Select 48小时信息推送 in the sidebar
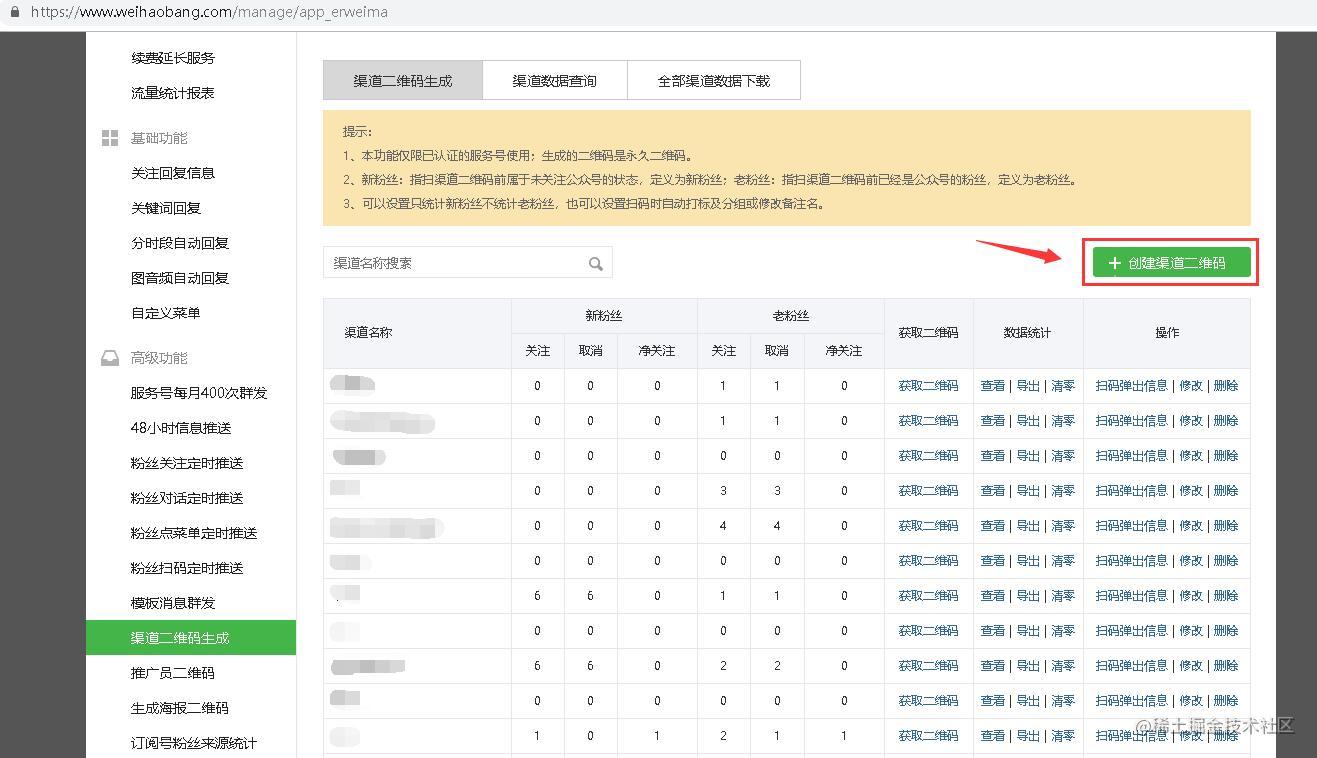 tap(181, 428)
